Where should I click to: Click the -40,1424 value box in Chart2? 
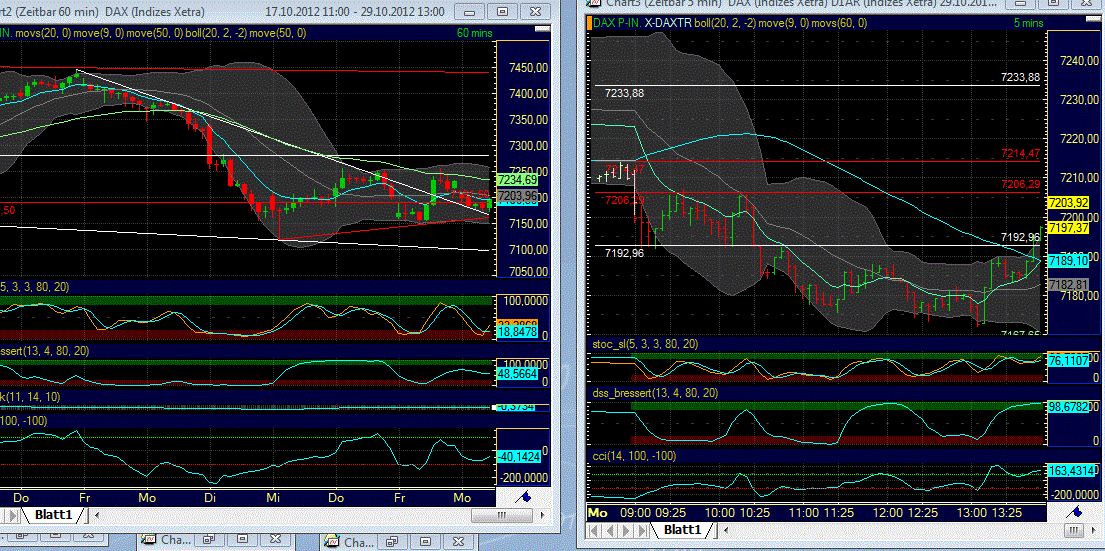tap(520, 457)
